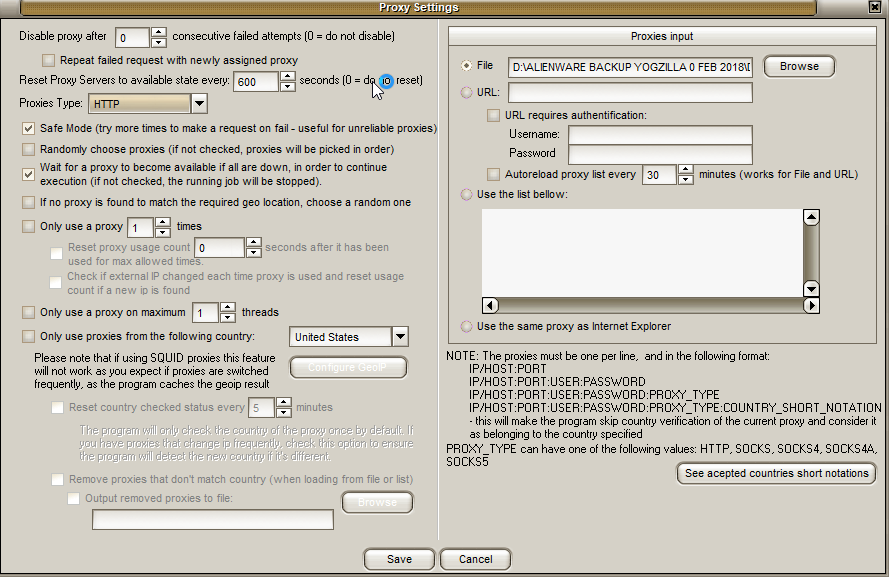Enable Only use proxies from following country

pyautogui.click(x=28, y=337)
